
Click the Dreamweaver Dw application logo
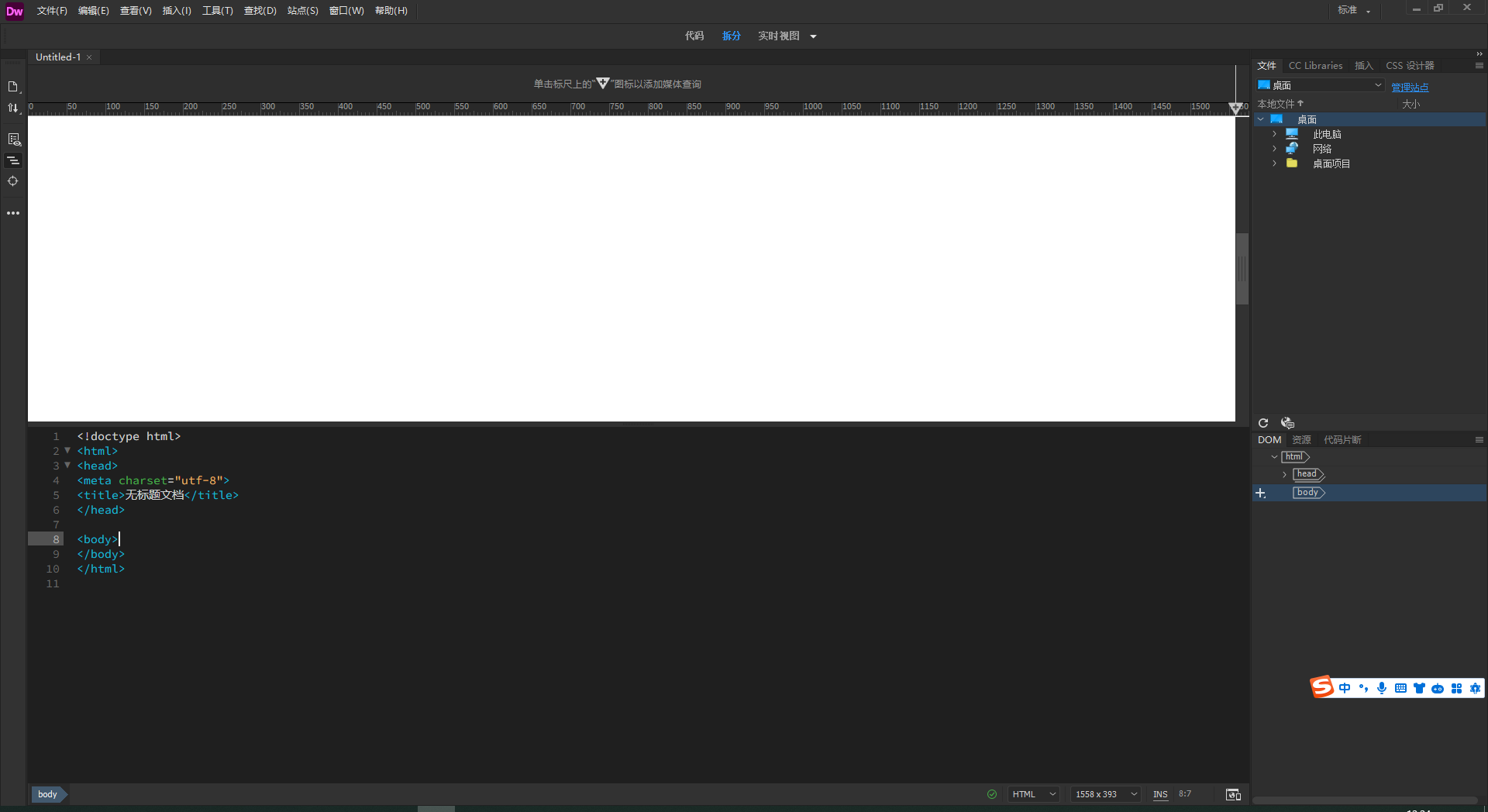click(x=15, y=11)
